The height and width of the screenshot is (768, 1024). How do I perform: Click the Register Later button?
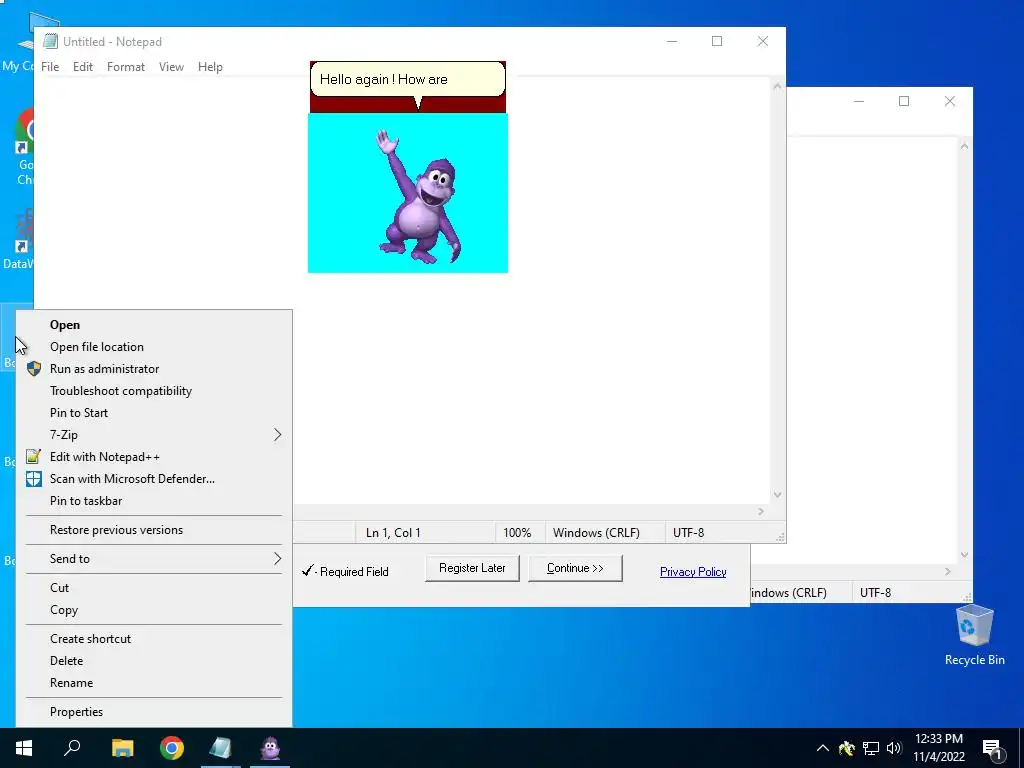[472, 568]
